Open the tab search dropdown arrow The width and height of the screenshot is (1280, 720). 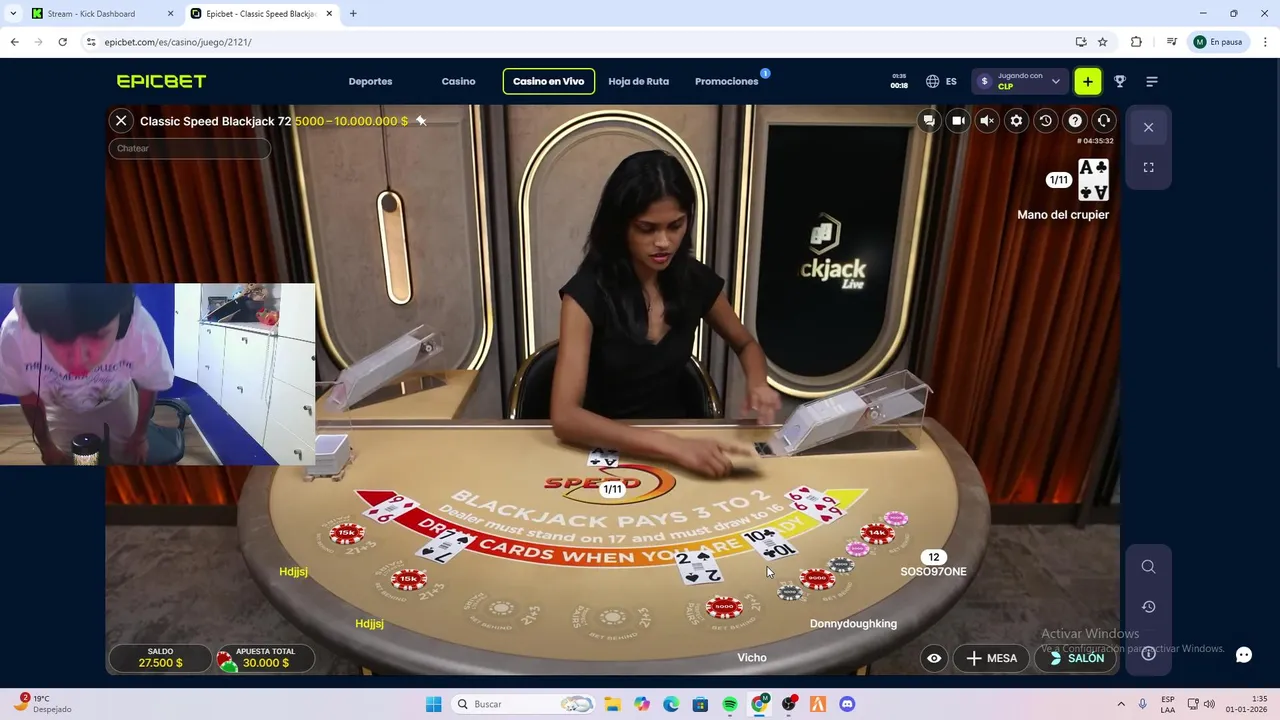pos(13,14)
